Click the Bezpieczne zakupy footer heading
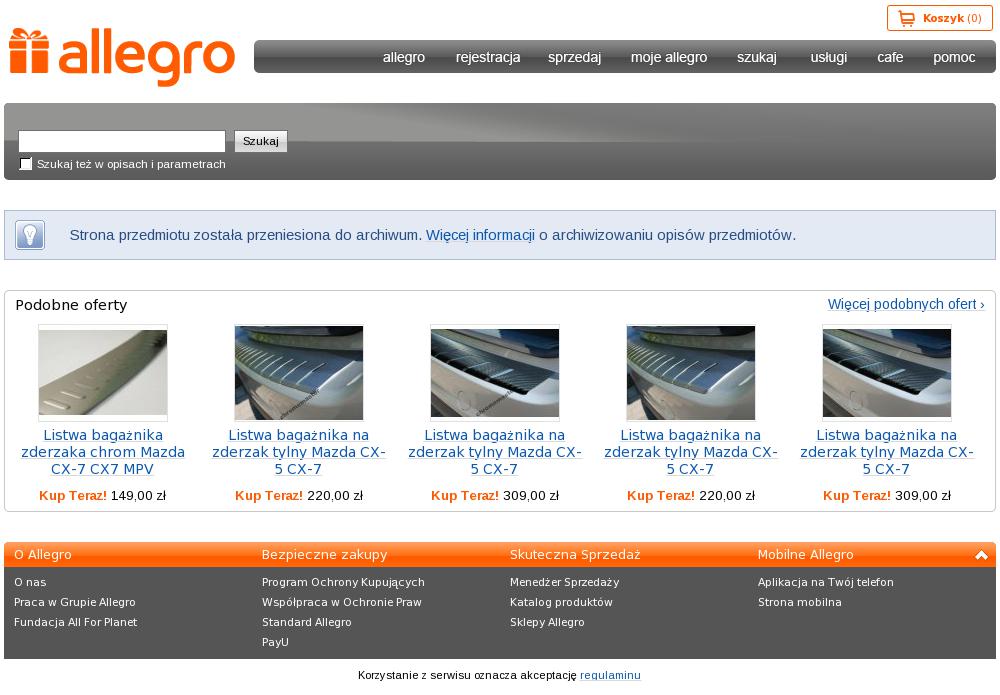 pyautogui.click(x=324, y=555)
